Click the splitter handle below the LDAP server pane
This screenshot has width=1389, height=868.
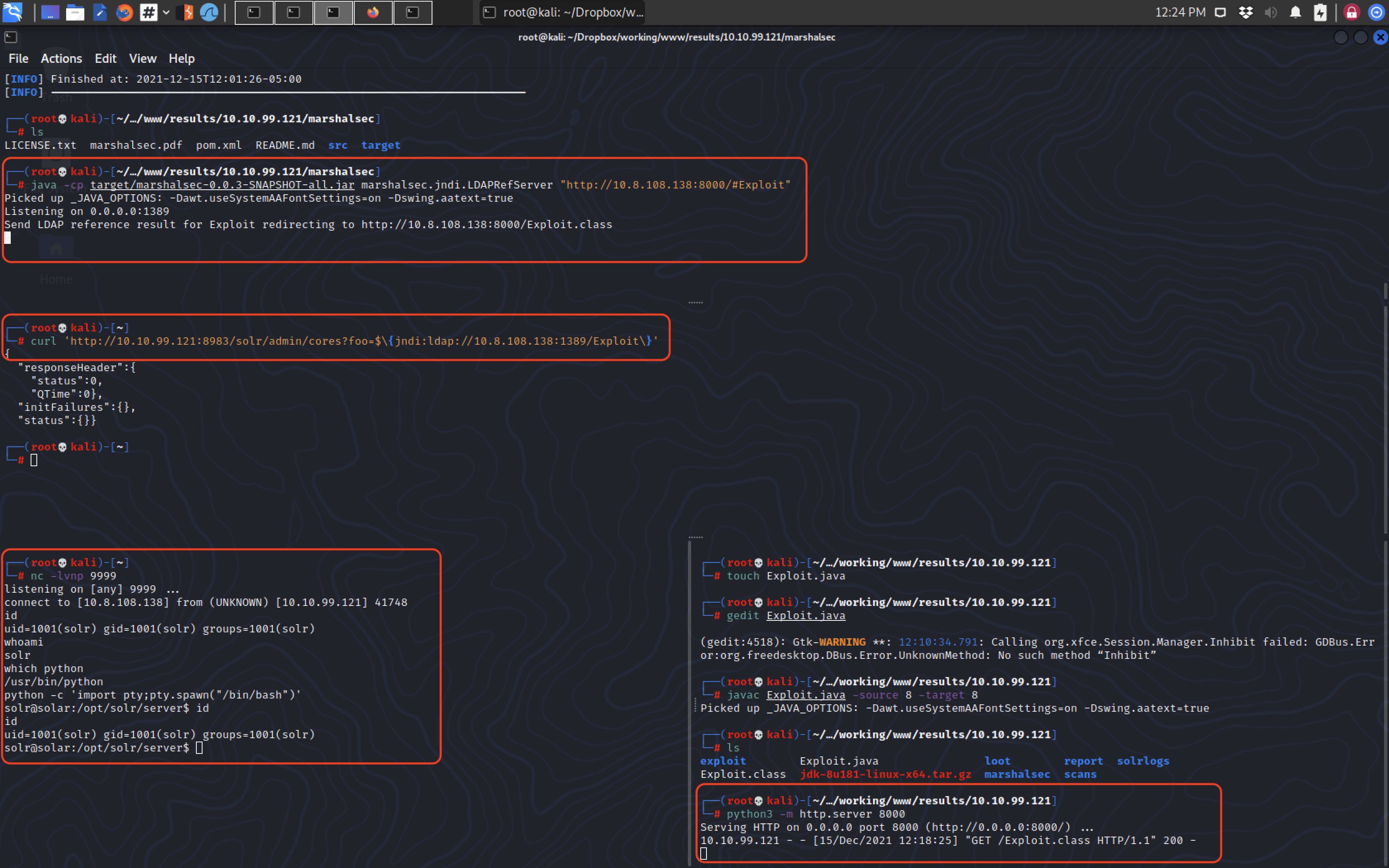tap(696, 302)
